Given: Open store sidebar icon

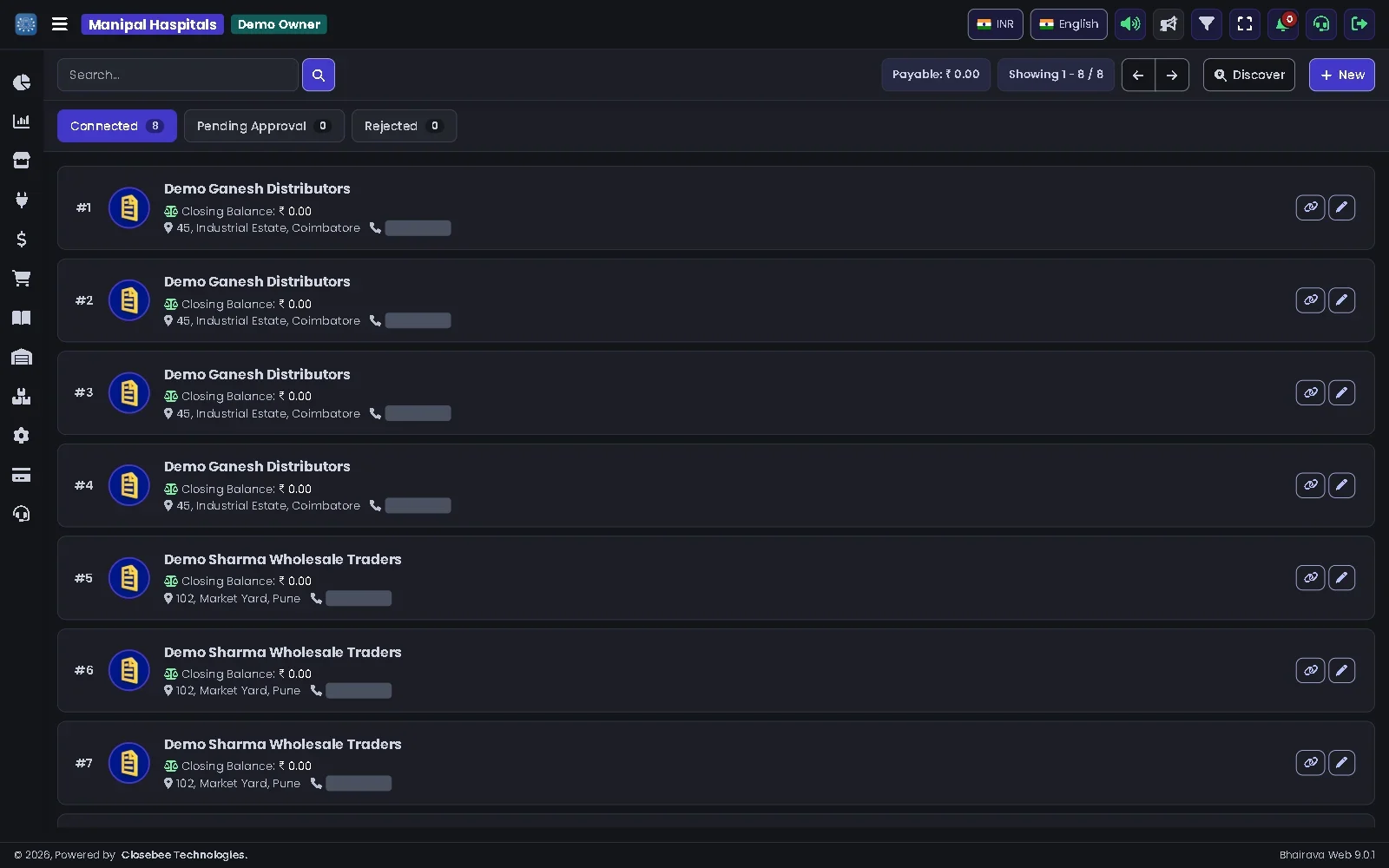Looking at the screenshot, I should (x=22, y=161).
